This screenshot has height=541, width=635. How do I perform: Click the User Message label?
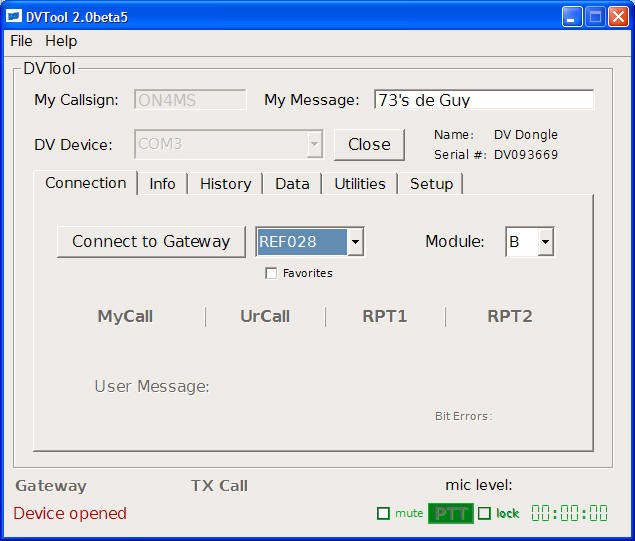(152, 386)
